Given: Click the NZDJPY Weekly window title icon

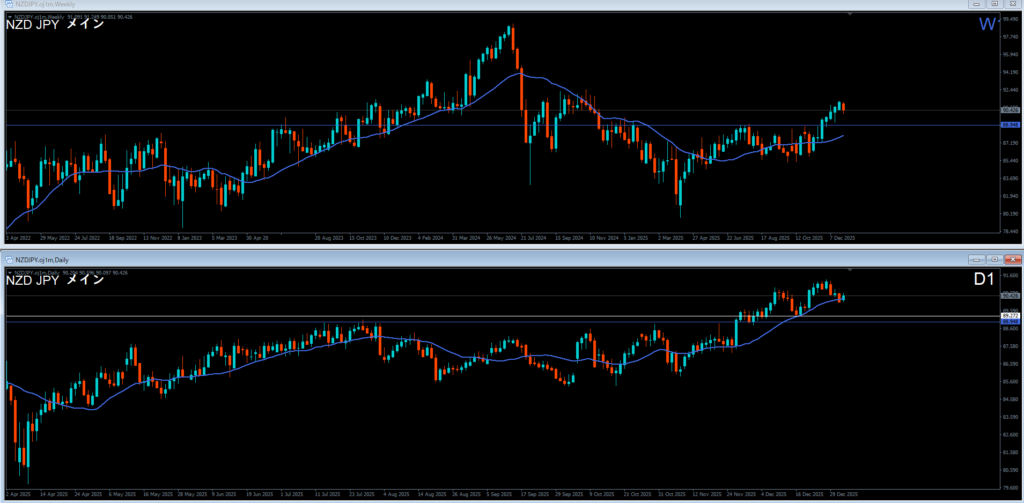Looking at the screenshot, I should tap(6, 5).
